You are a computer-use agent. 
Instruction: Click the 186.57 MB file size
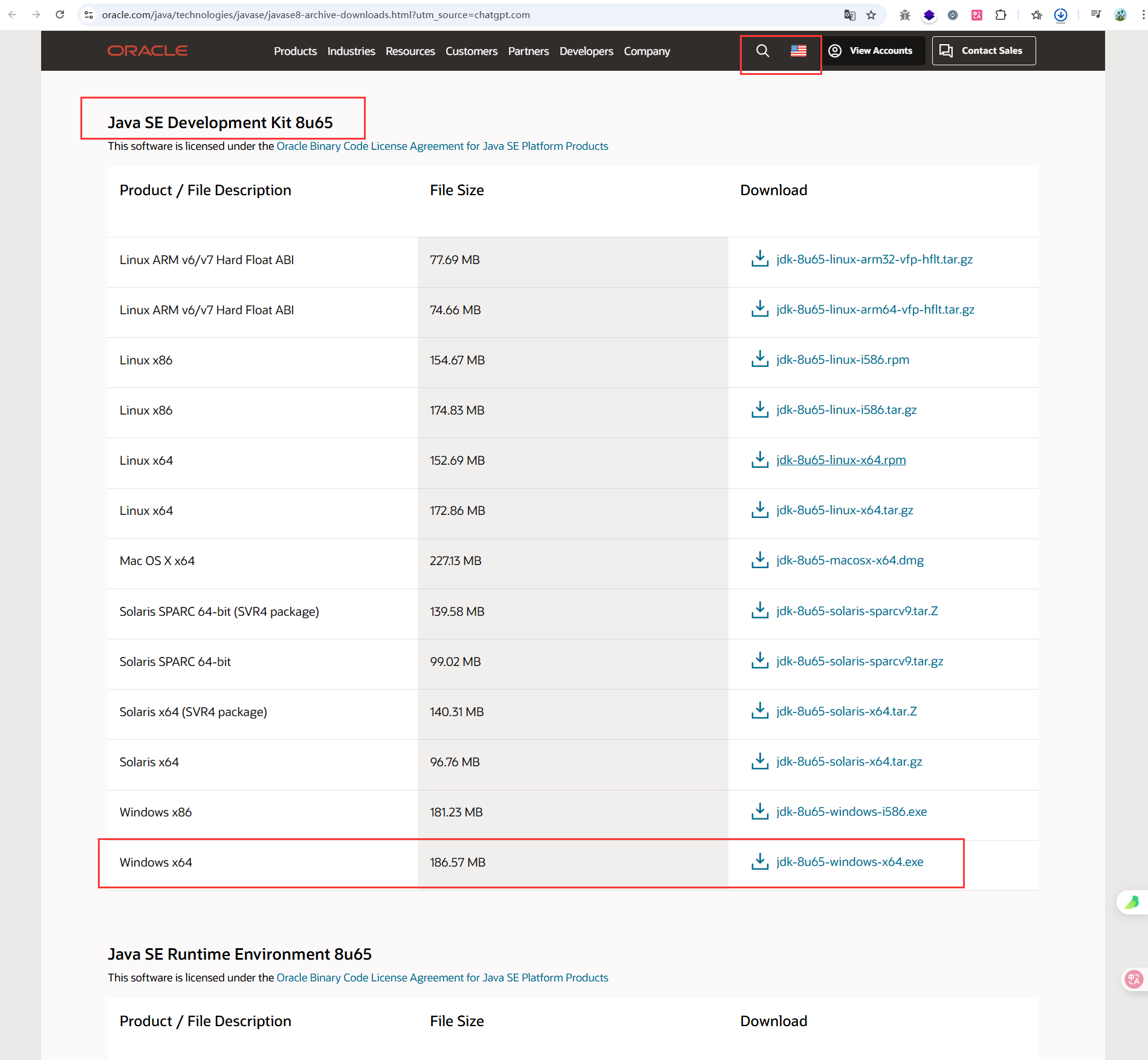click(x=458, y=862)
